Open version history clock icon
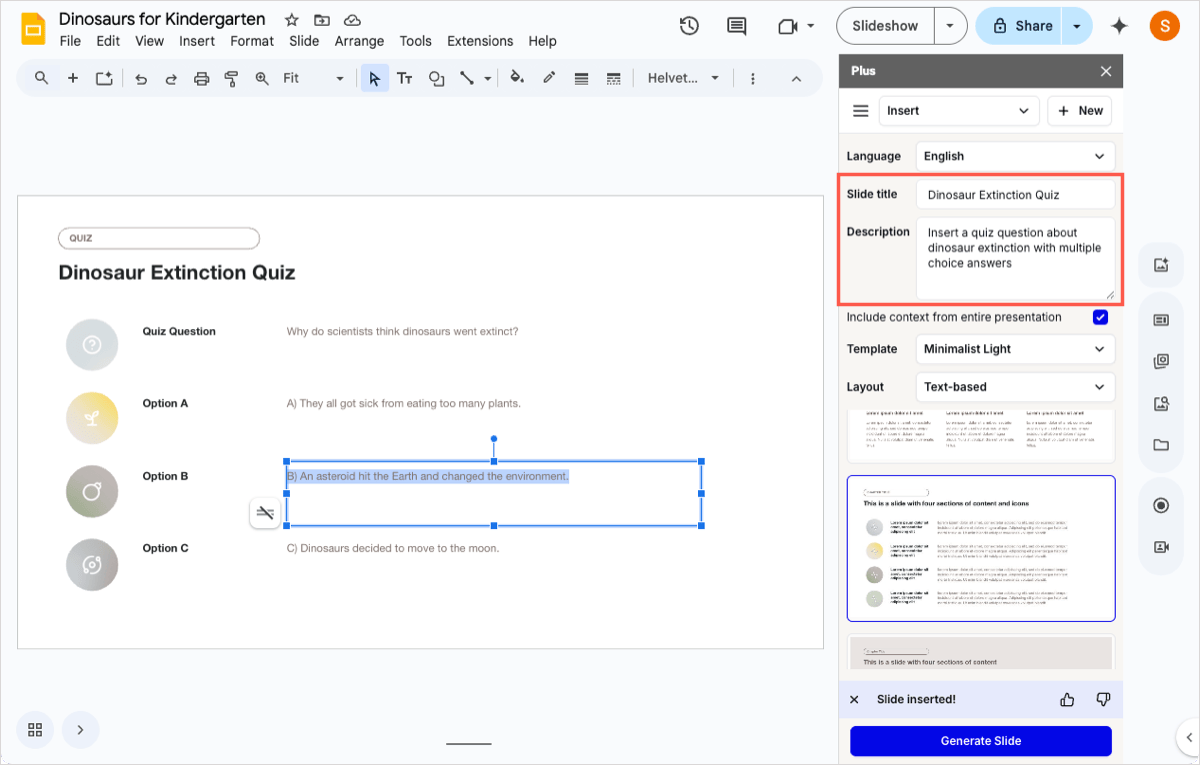The image size is (1200, 765). pyautogui.click(x=689, y=26)
